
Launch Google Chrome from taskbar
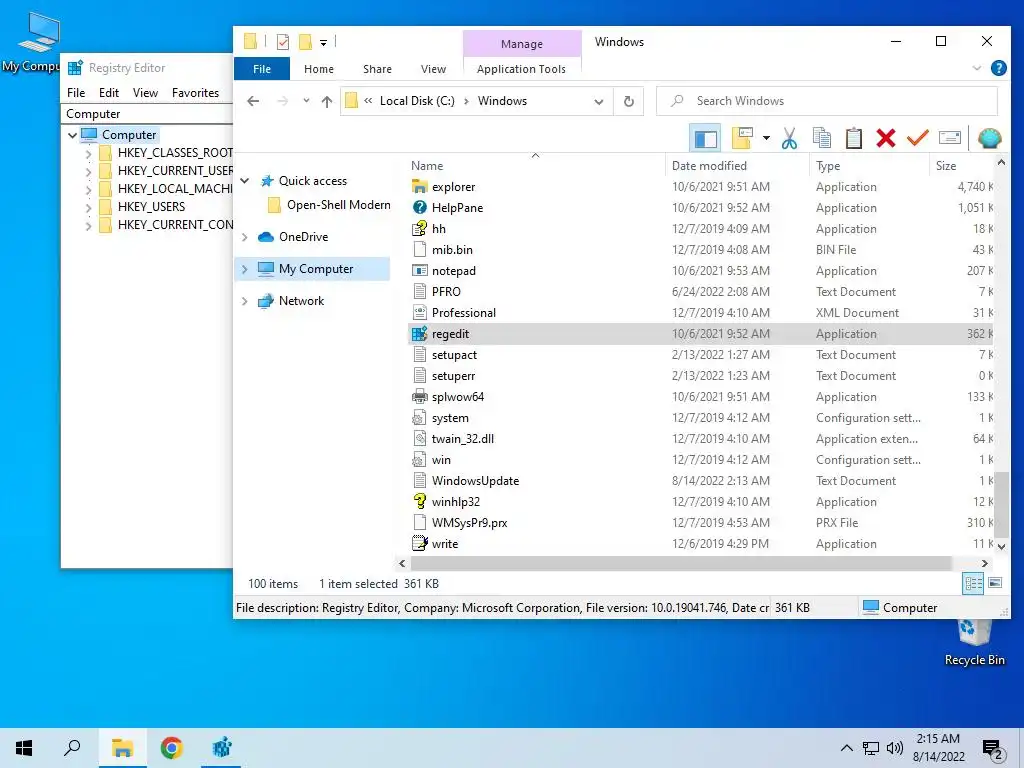coord(171,748)
